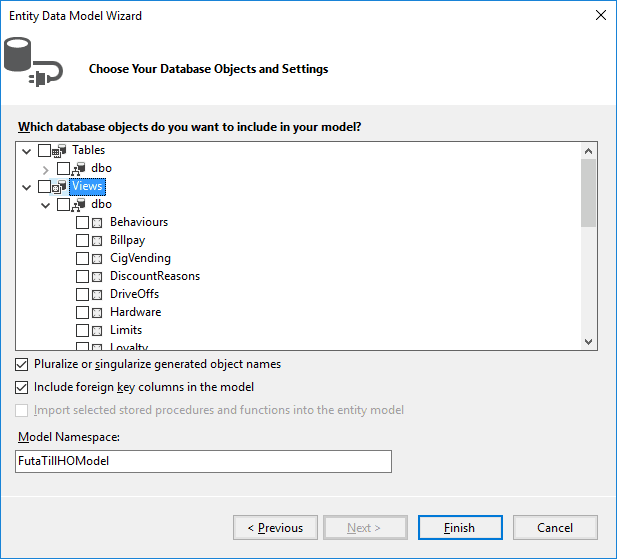The height and width of the screenshot is (559, 617).
Task: Check the Tables root checkbox
Action: click(x=44, y=151)
